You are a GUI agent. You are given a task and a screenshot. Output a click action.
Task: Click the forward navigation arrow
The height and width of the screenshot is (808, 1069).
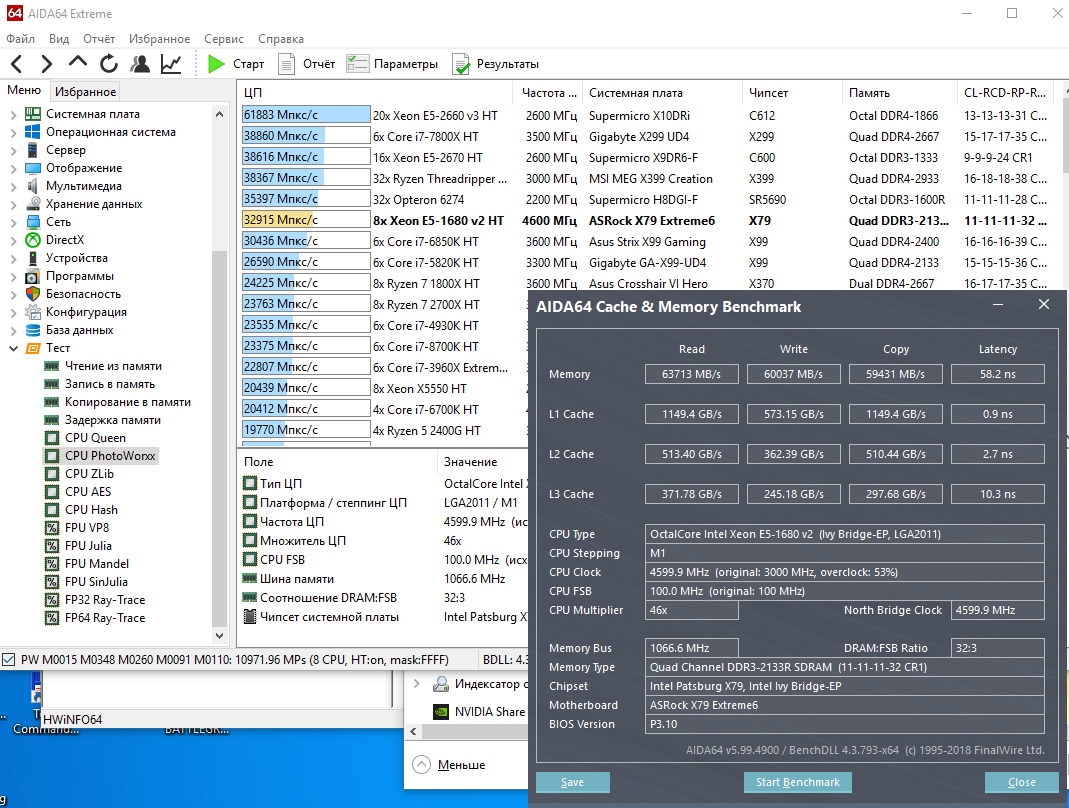pos(46,64)
